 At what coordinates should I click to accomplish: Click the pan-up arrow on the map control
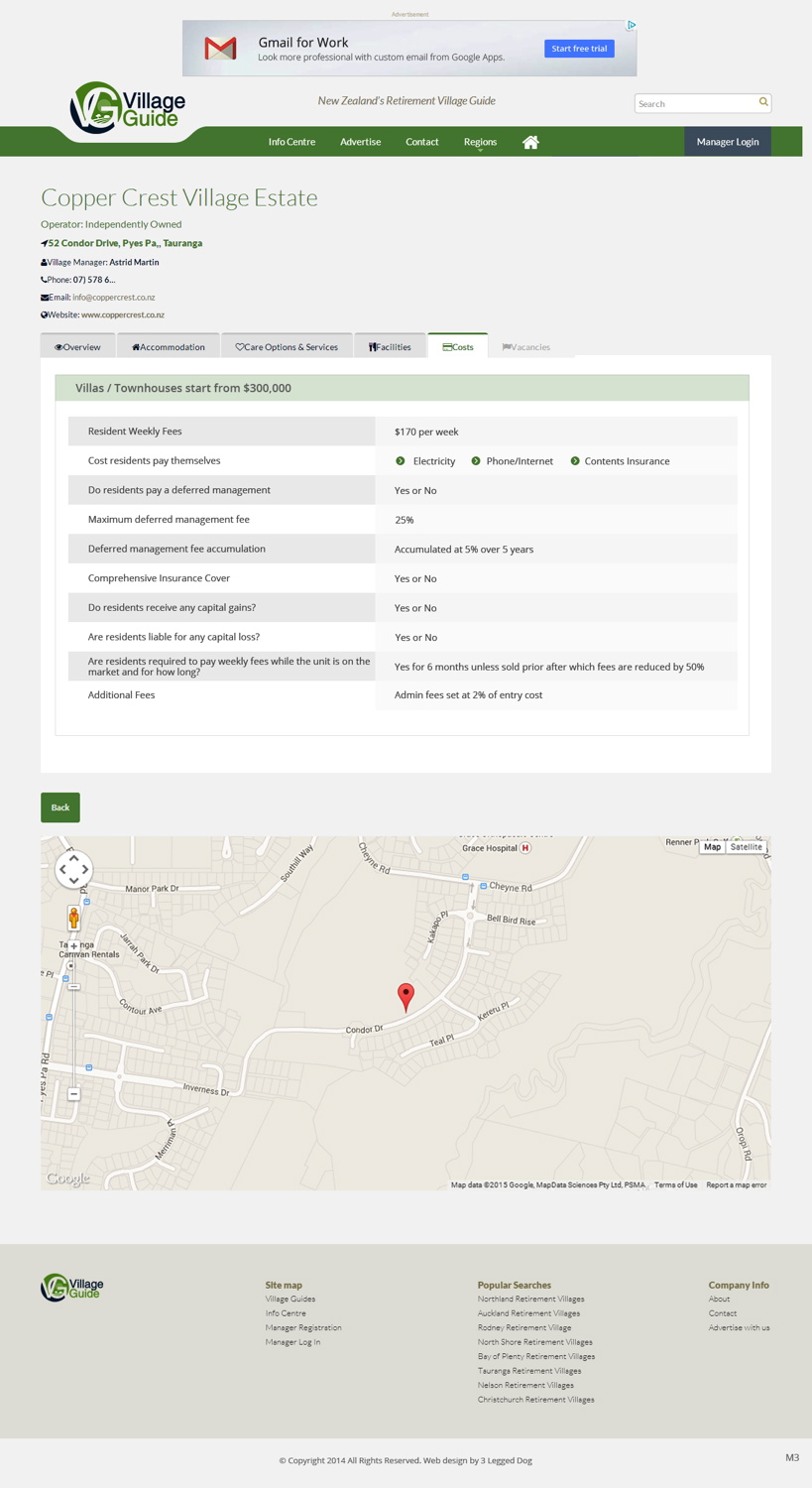(x=73, y=857)
